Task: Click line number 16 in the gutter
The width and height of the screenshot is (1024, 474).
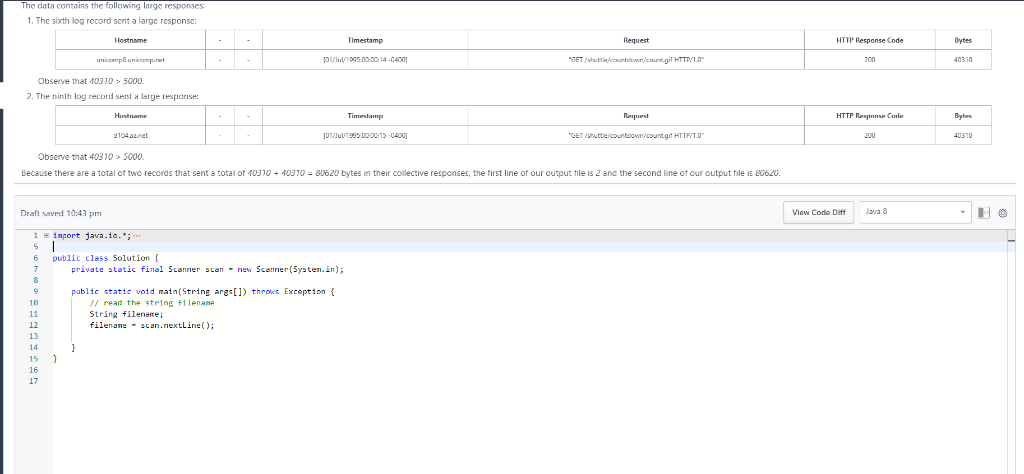Action: coord(34,370)
